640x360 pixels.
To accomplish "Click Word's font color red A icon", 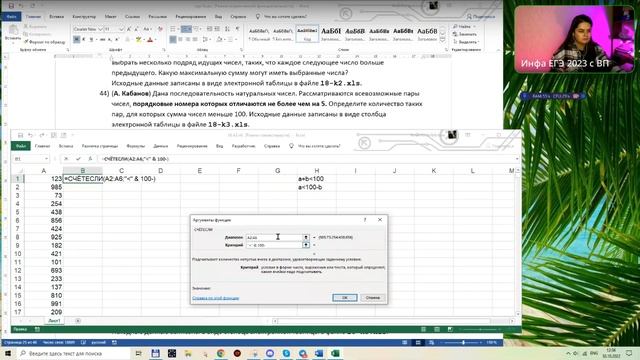I will [x=150, y=39].
